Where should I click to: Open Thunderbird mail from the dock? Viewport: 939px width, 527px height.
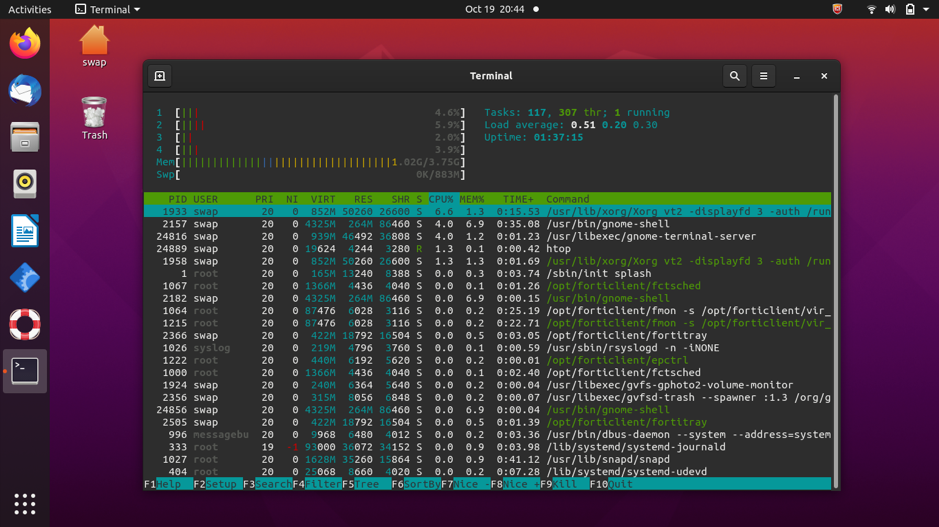(25, 91)
